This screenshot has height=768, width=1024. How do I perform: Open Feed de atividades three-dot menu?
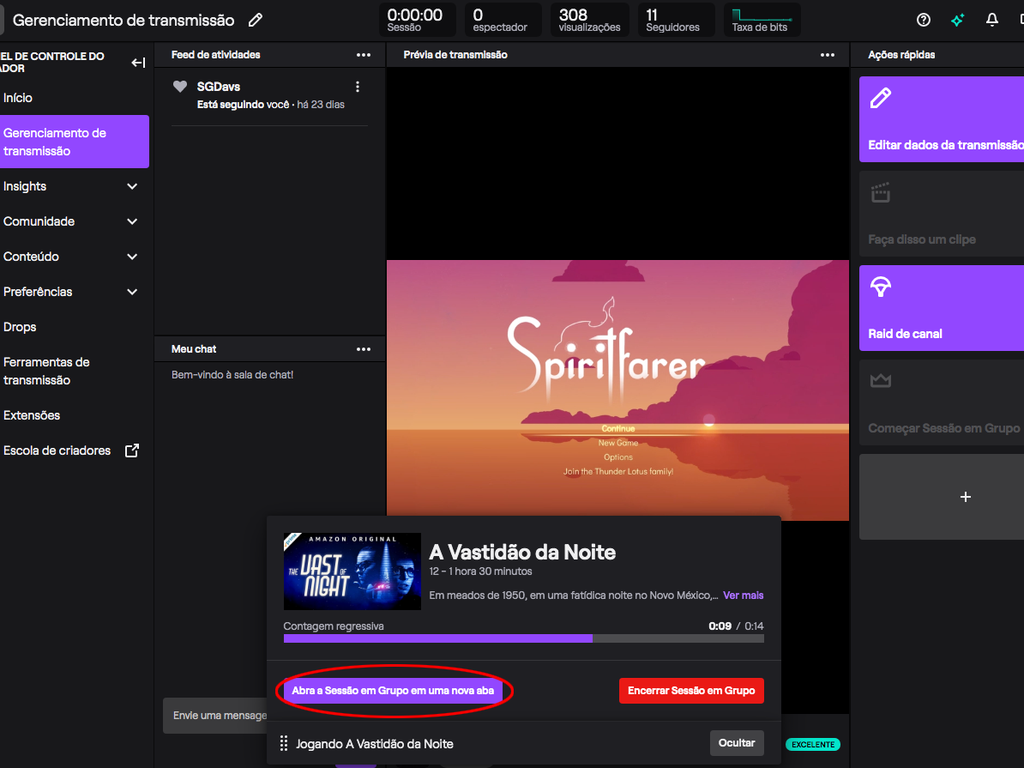363,55
